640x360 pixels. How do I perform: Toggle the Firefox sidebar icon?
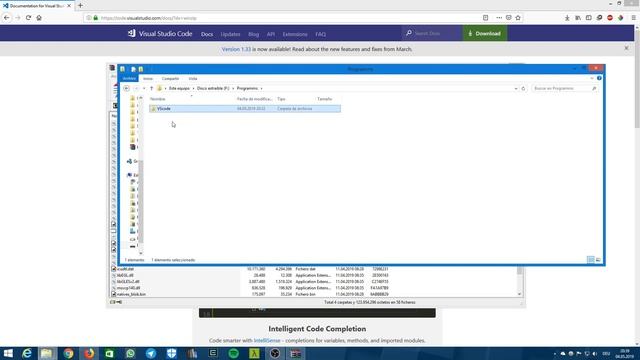[589, 18]
